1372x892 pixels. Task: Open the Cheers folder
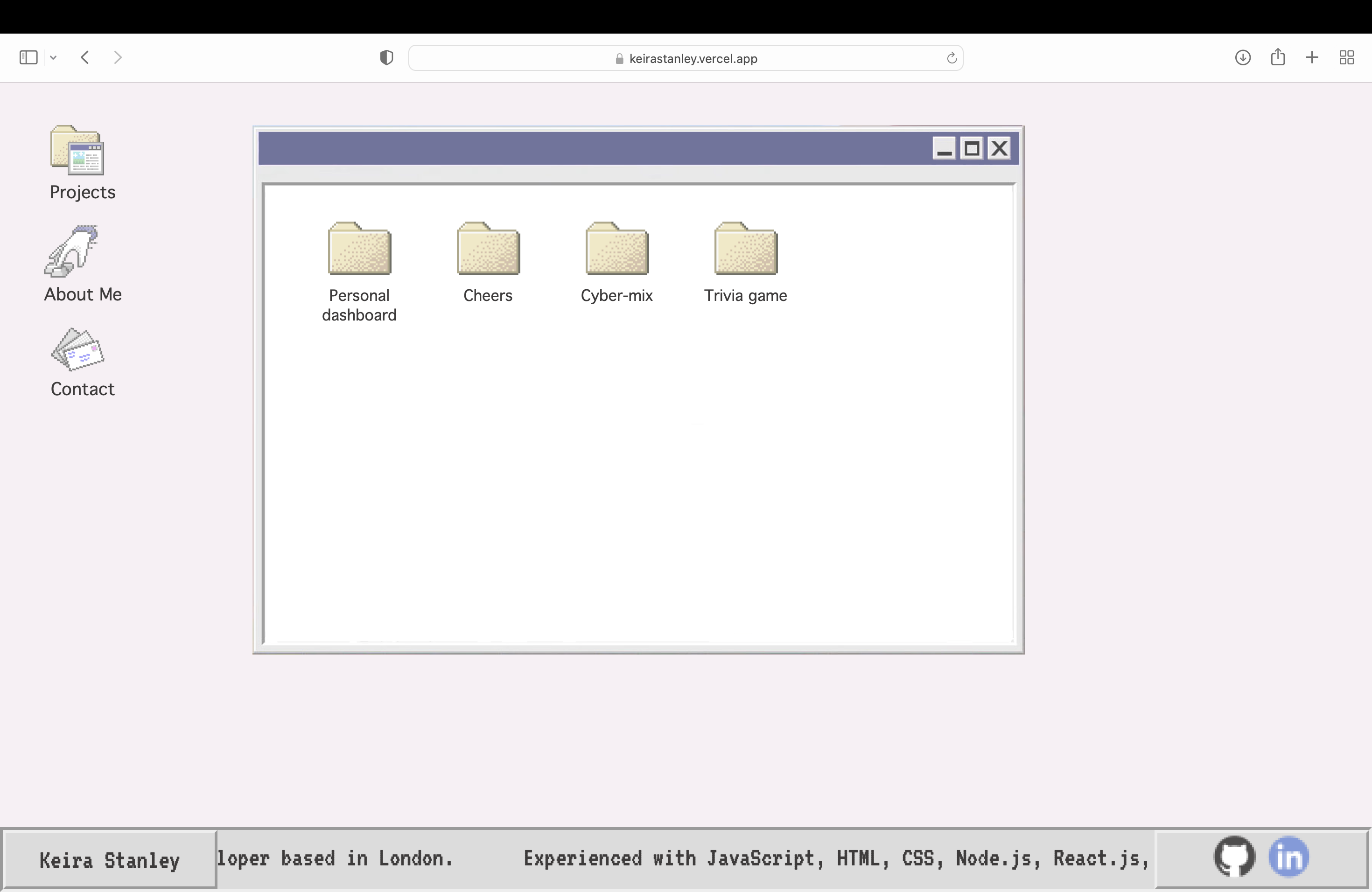(488, 249)
